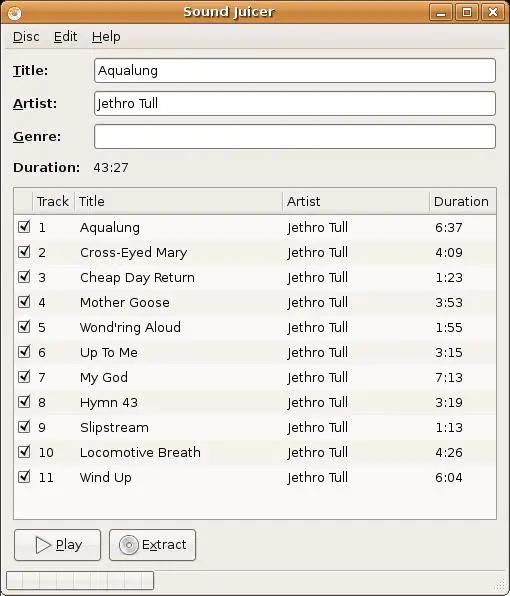Open the Edit menu
Image resolution: width=510 pixels, height=596 pixels.
pyautogui.click(x=65, y=36)
